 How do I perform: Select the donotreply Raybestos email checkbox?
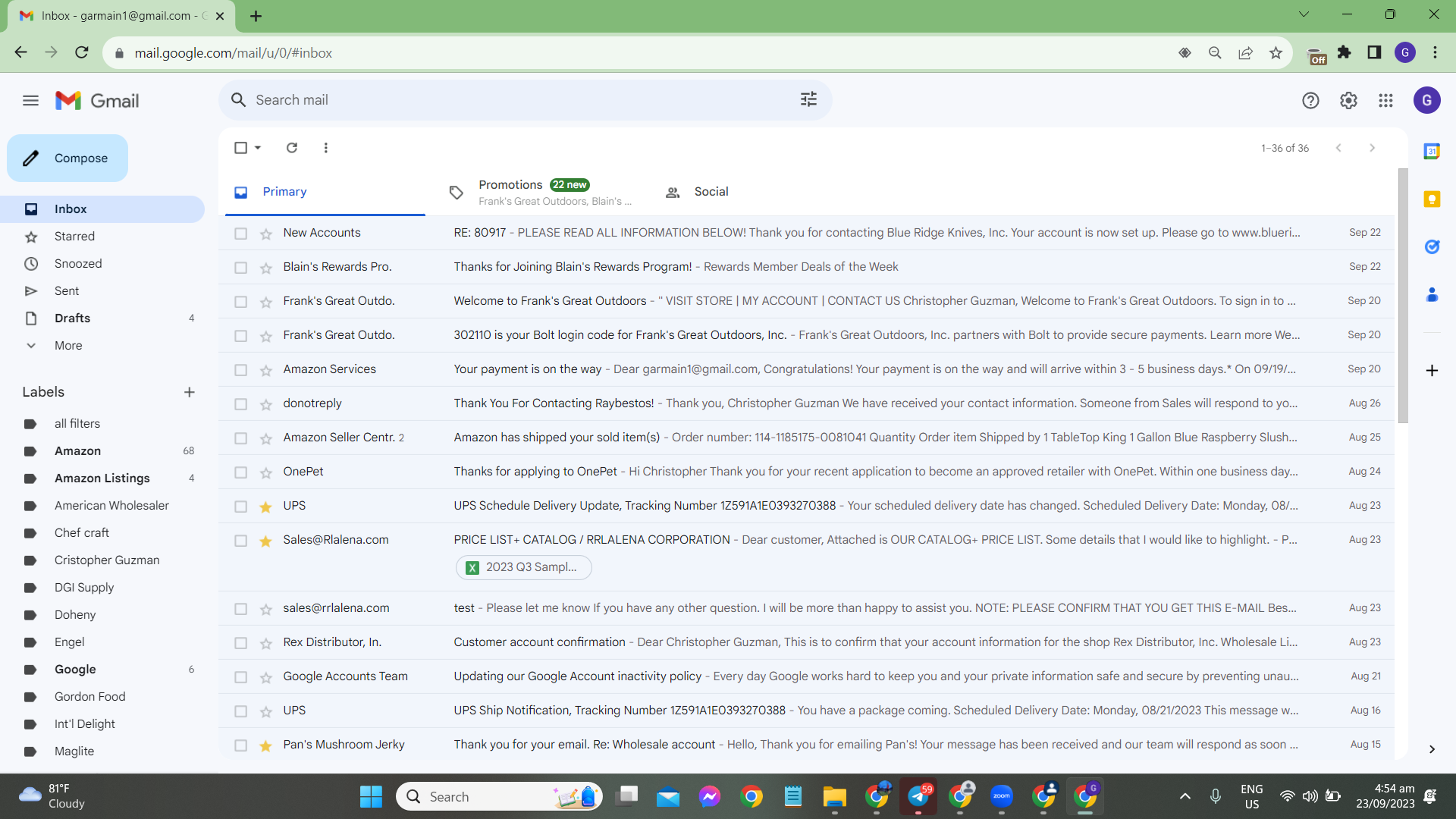240,404
